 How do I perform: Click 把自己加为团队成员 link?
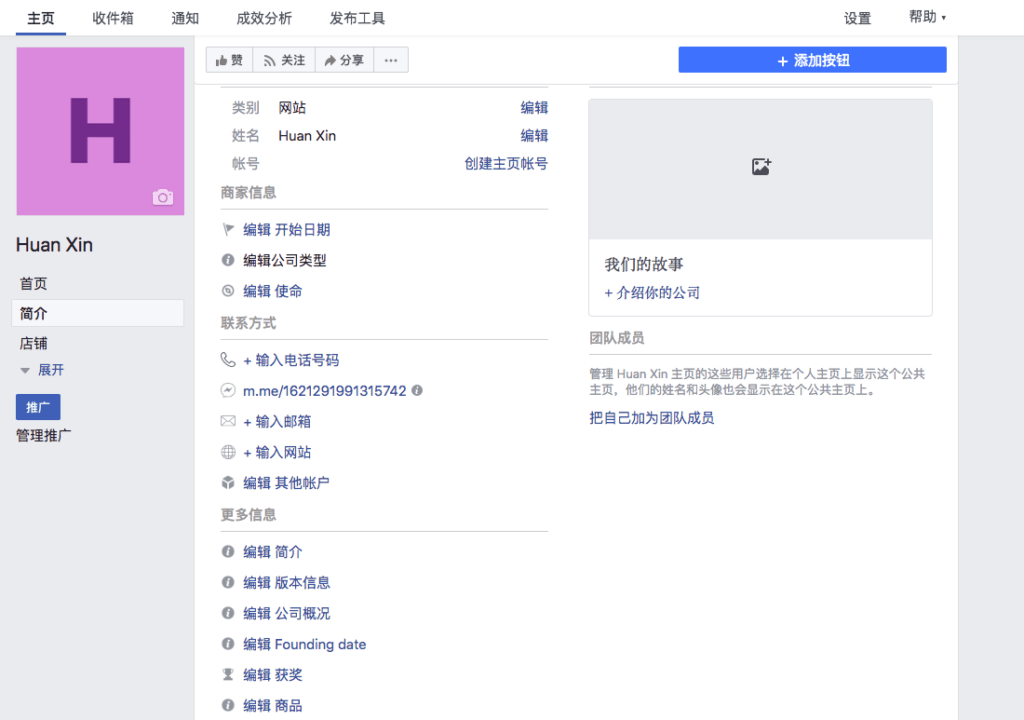[x=652, y=418]
